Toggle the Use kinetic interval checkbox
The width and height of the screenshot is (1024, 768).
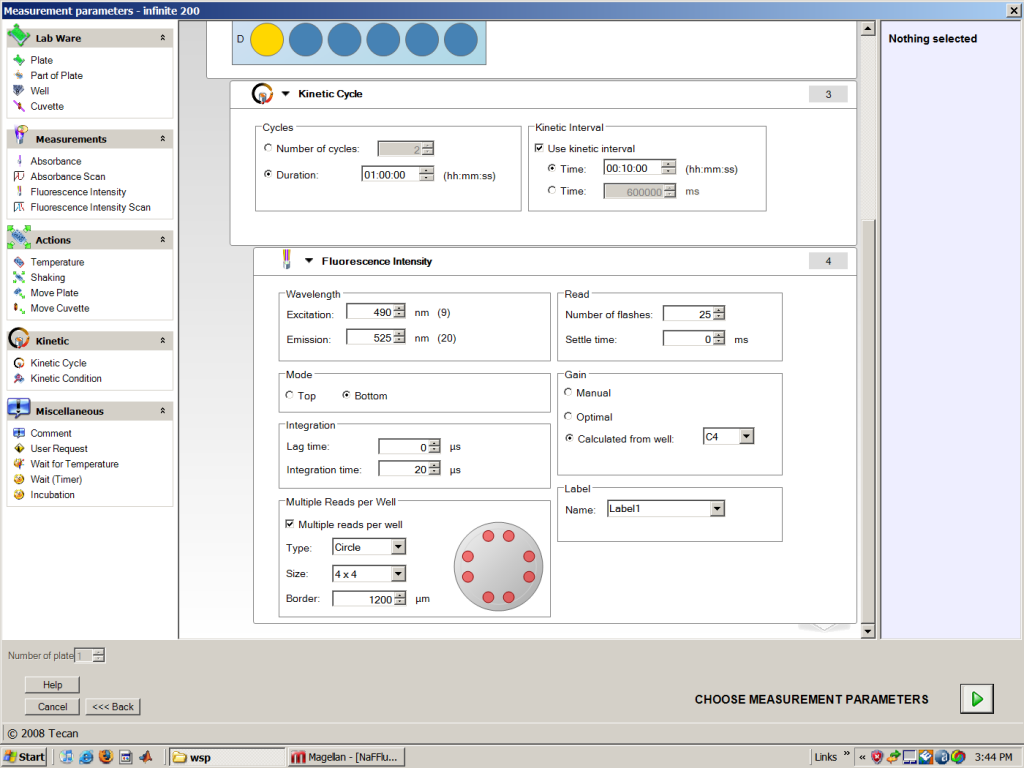[x=539, y=148]
